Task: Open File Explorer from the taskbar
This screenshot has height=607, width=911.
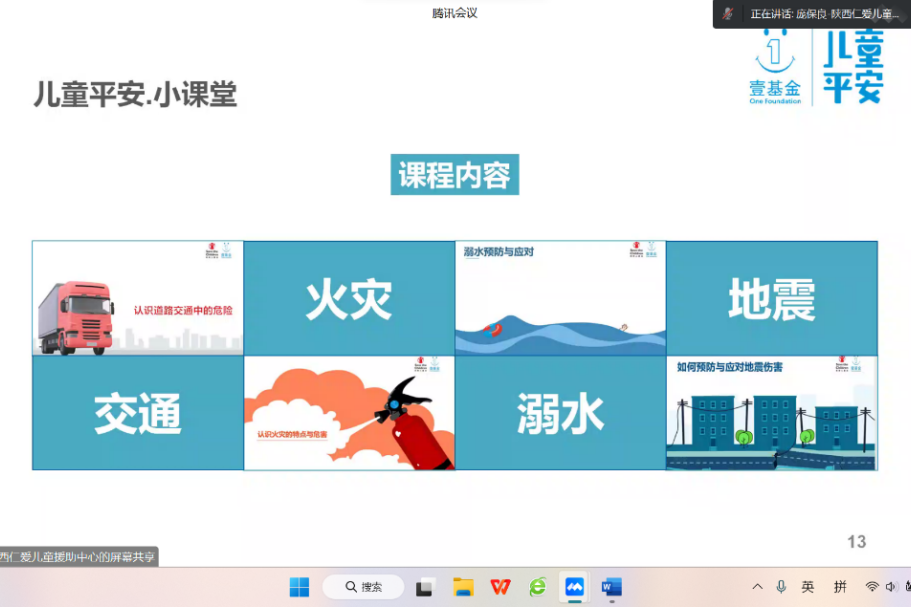Action: (x=463, y=587)
